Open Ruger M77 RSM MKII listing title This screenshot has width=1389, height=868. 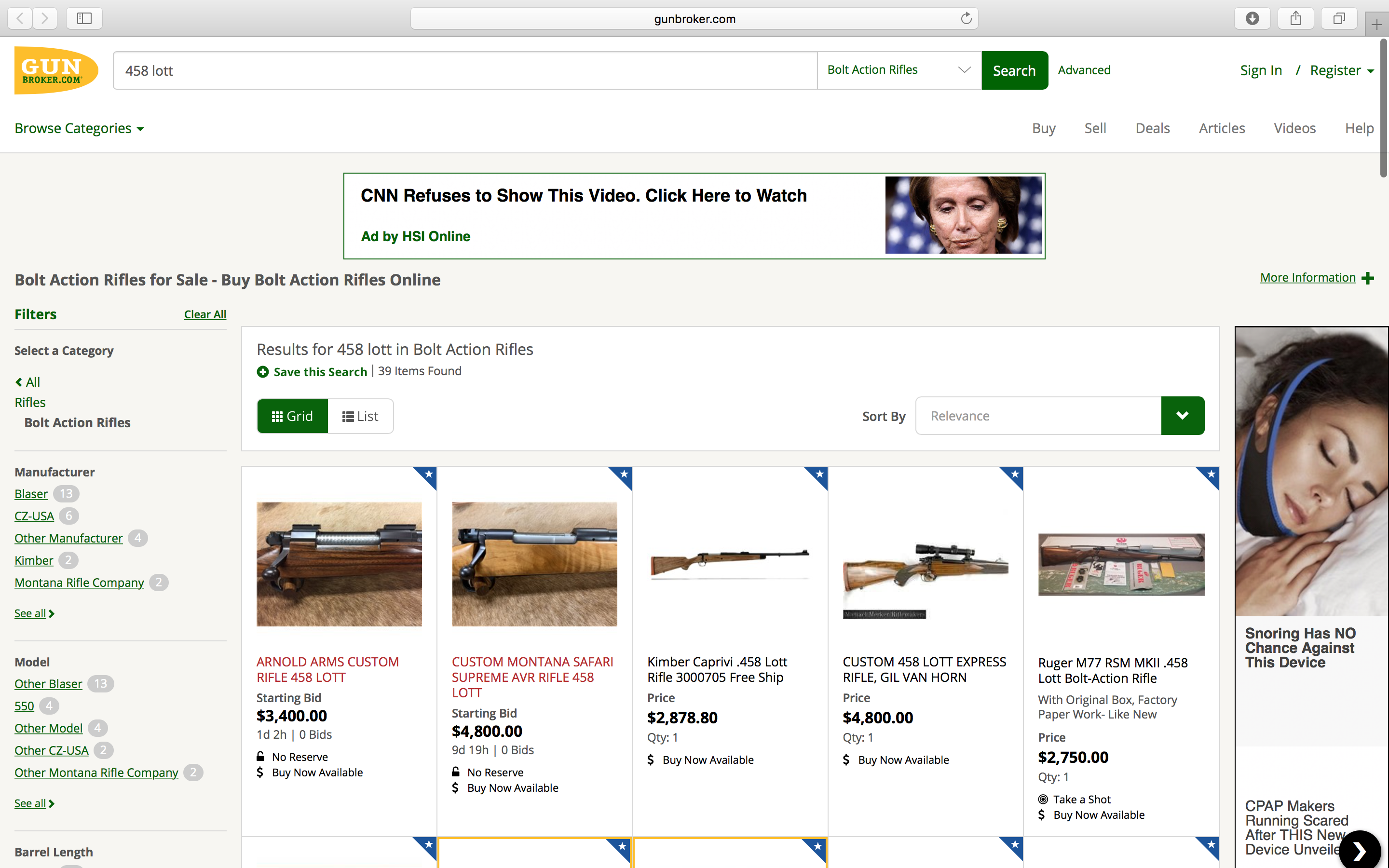[1112, 670]
